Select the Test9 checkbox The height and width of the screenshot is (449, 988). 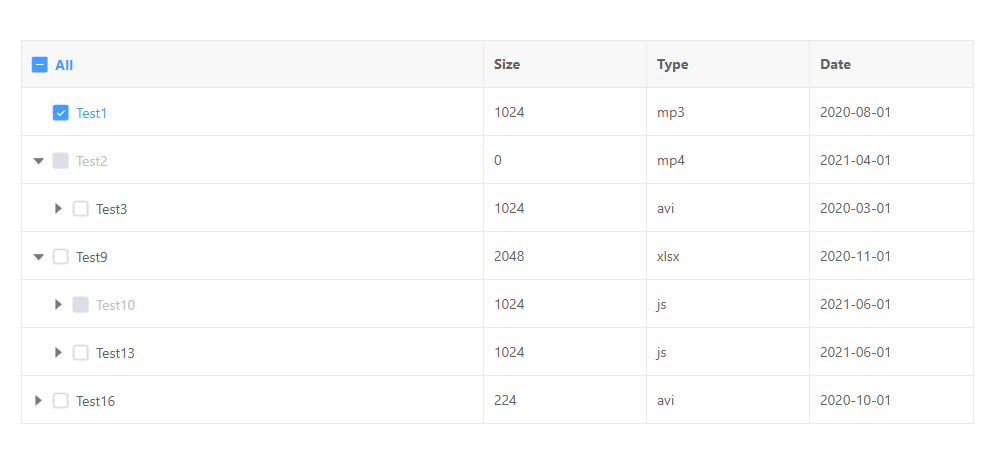(x=60, y=257)
